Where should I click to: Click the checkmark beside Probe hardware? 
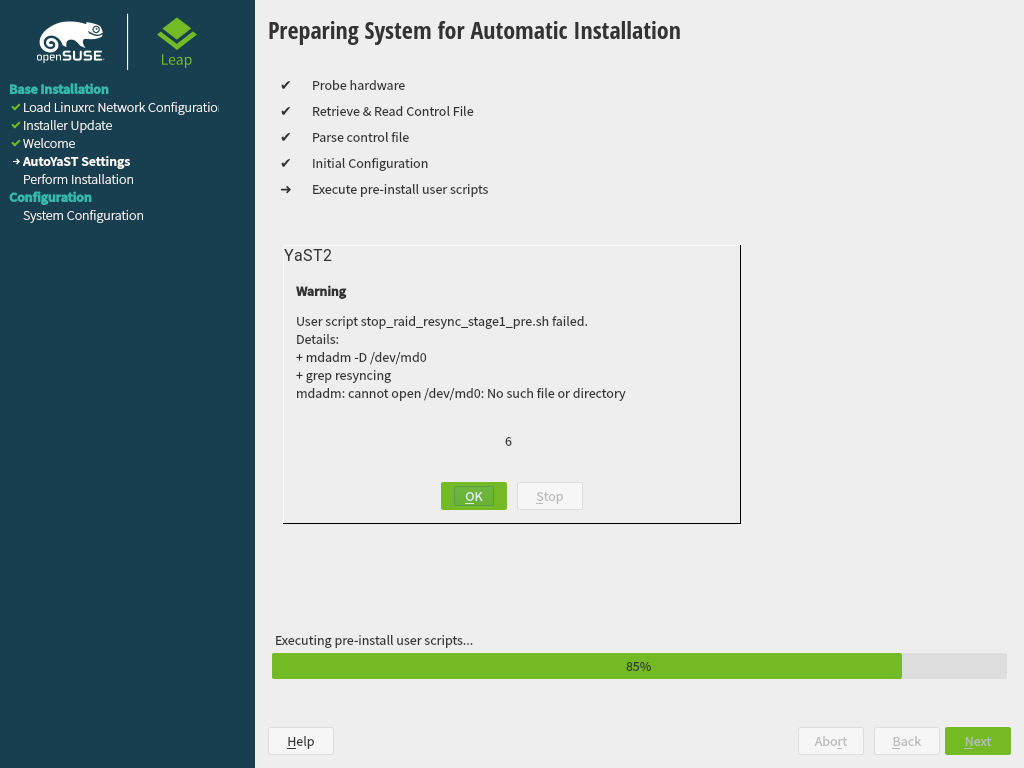click(x=285, y=86)
